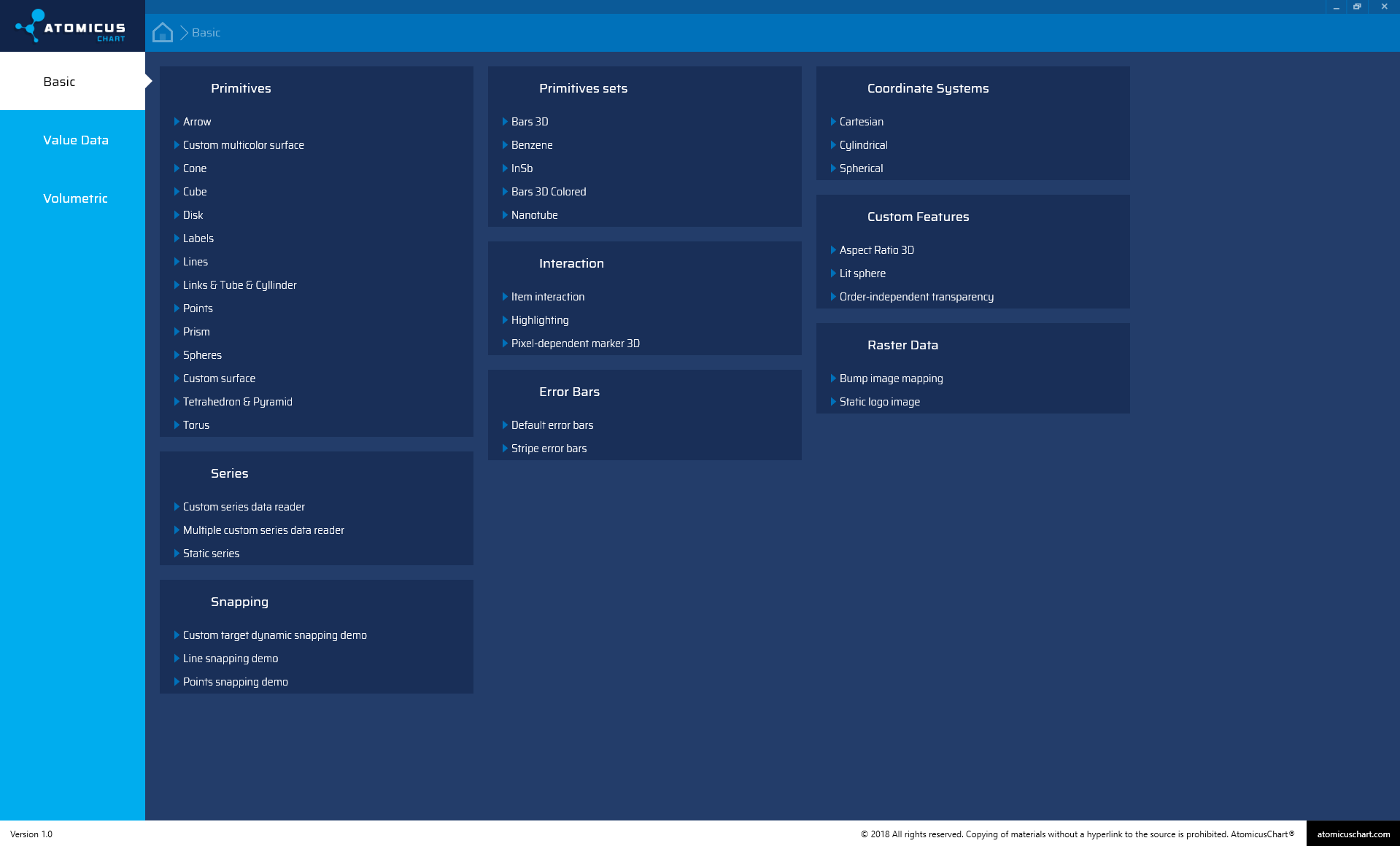
Task: Open the Spherical coordinate system demo
Action: 861,168
